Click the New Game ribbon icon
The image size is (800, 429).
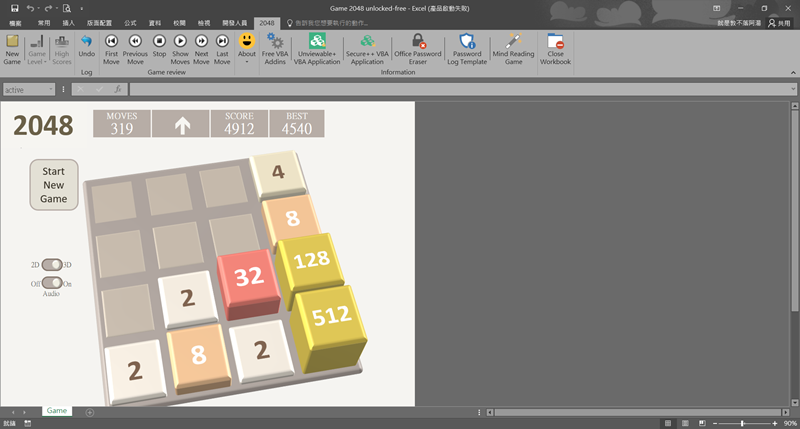click(12, 46)
